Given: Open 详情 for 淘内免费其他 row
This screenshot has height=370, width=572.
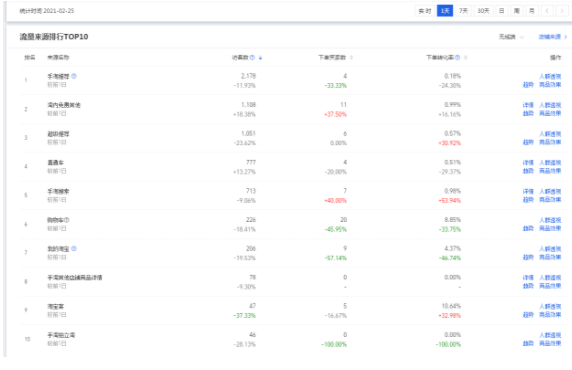Looking at the screenshot, I should click(528, 105).
